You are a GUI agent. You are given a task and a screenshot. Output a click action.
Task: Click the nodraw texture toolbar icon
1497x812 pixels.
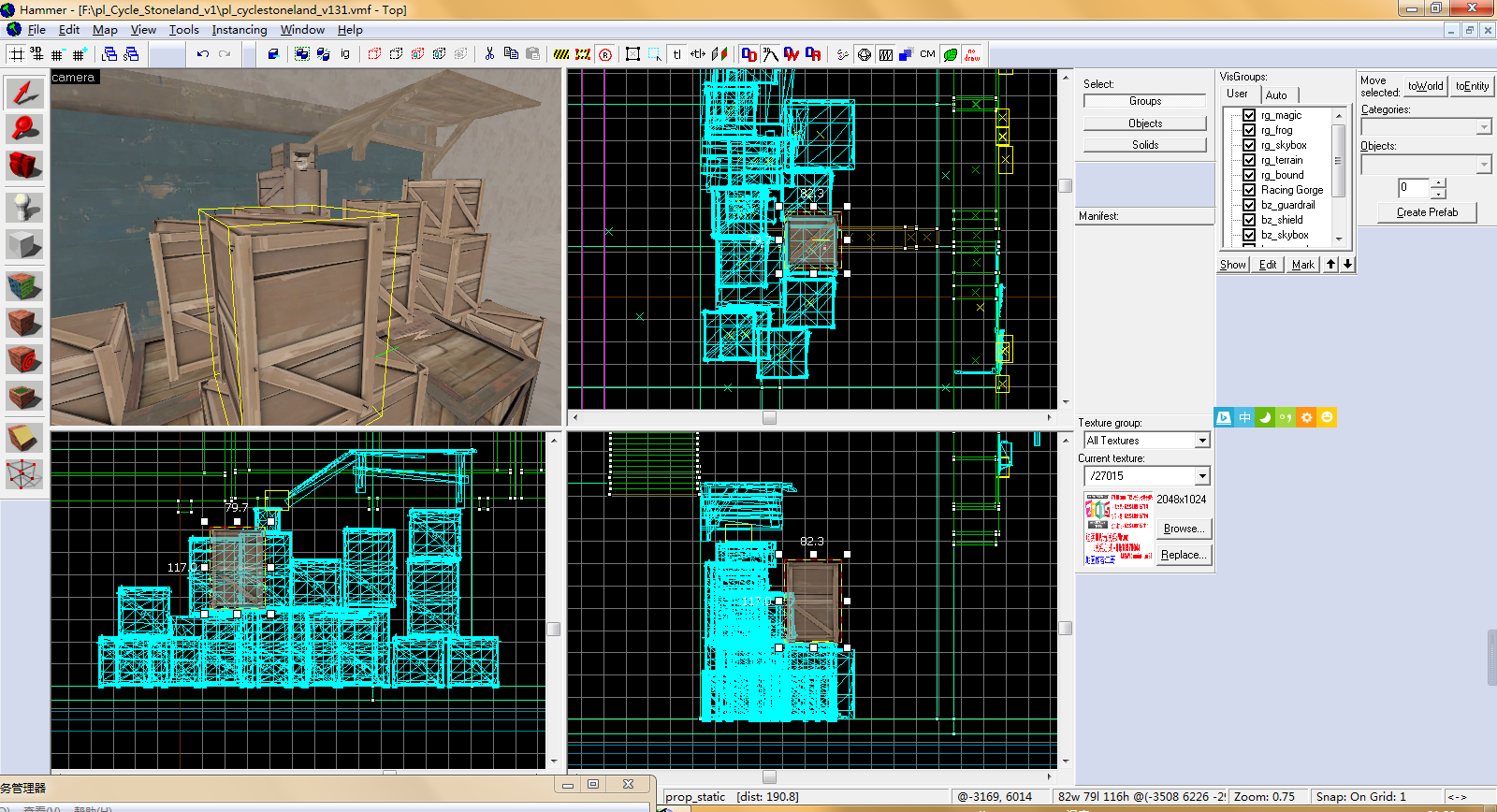[972, 54]
